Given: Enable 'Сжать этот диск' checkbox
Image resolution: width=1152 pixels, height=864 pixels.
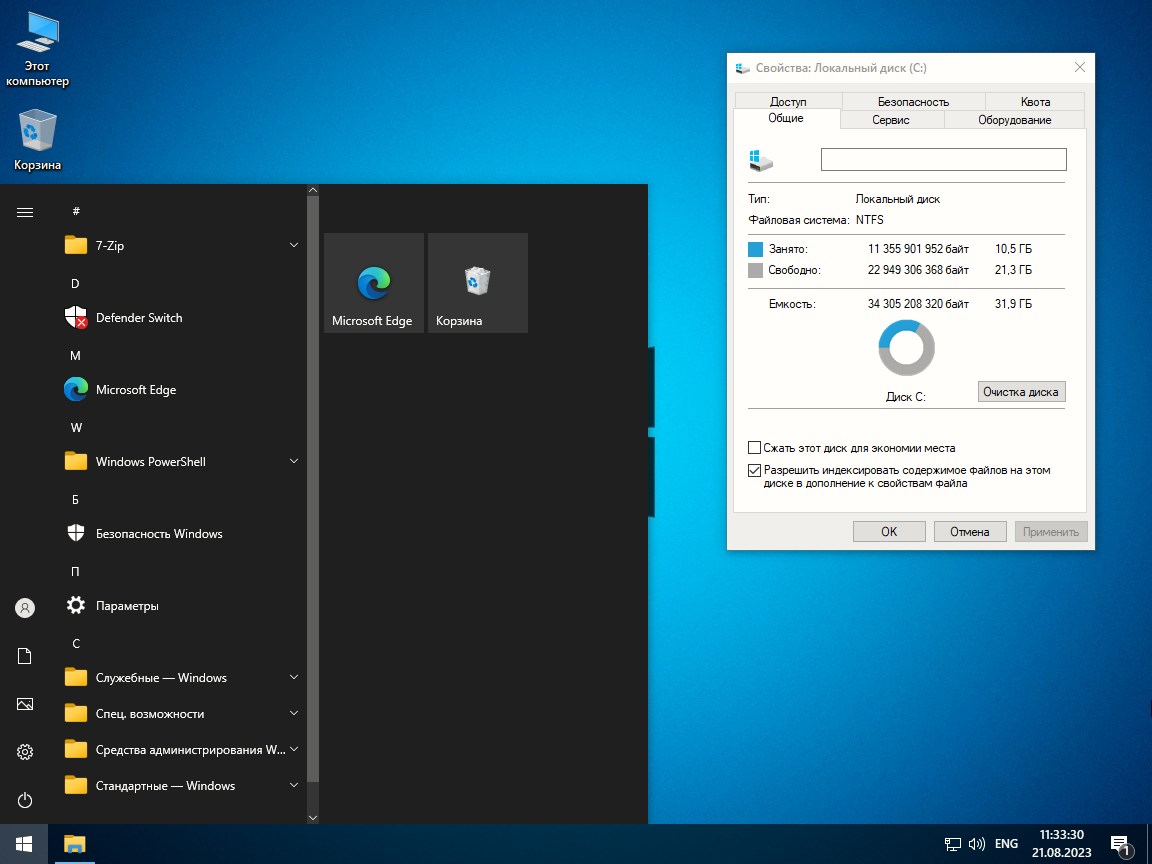Looking at the screenshot, I should tap(755, 448).
